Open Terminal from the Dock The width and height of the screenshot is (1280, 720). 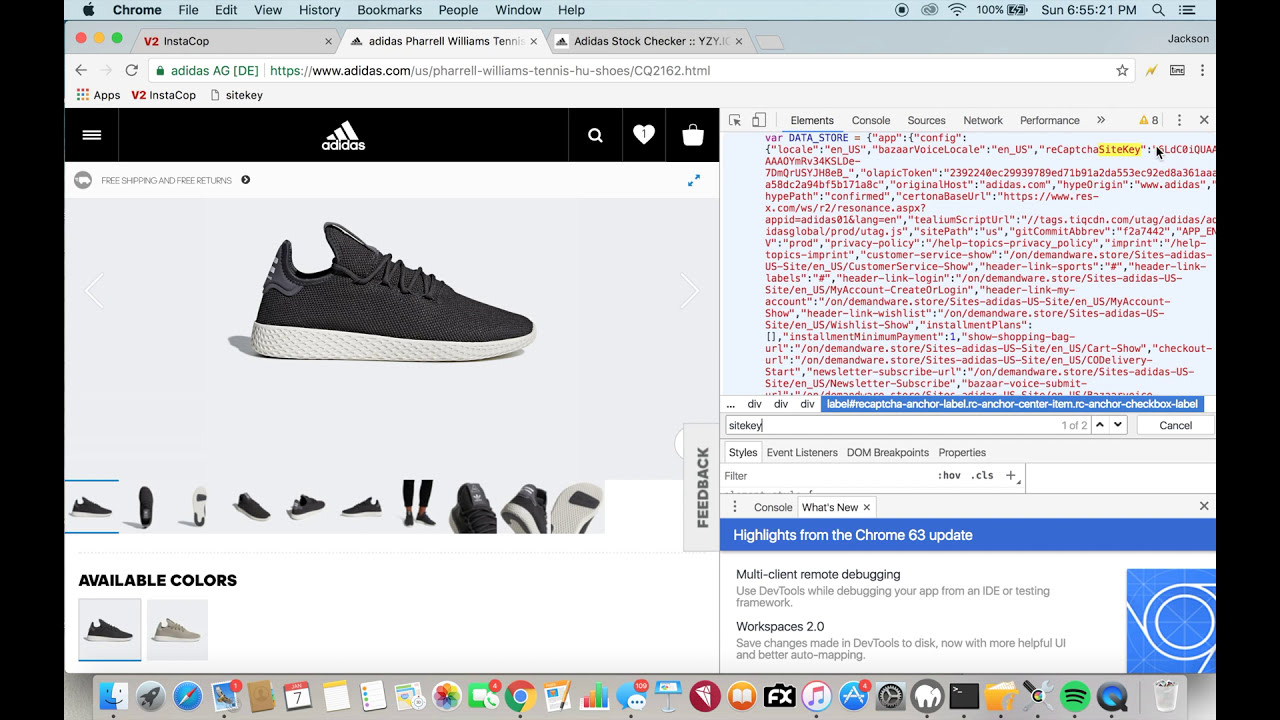[x=964, y=696]
